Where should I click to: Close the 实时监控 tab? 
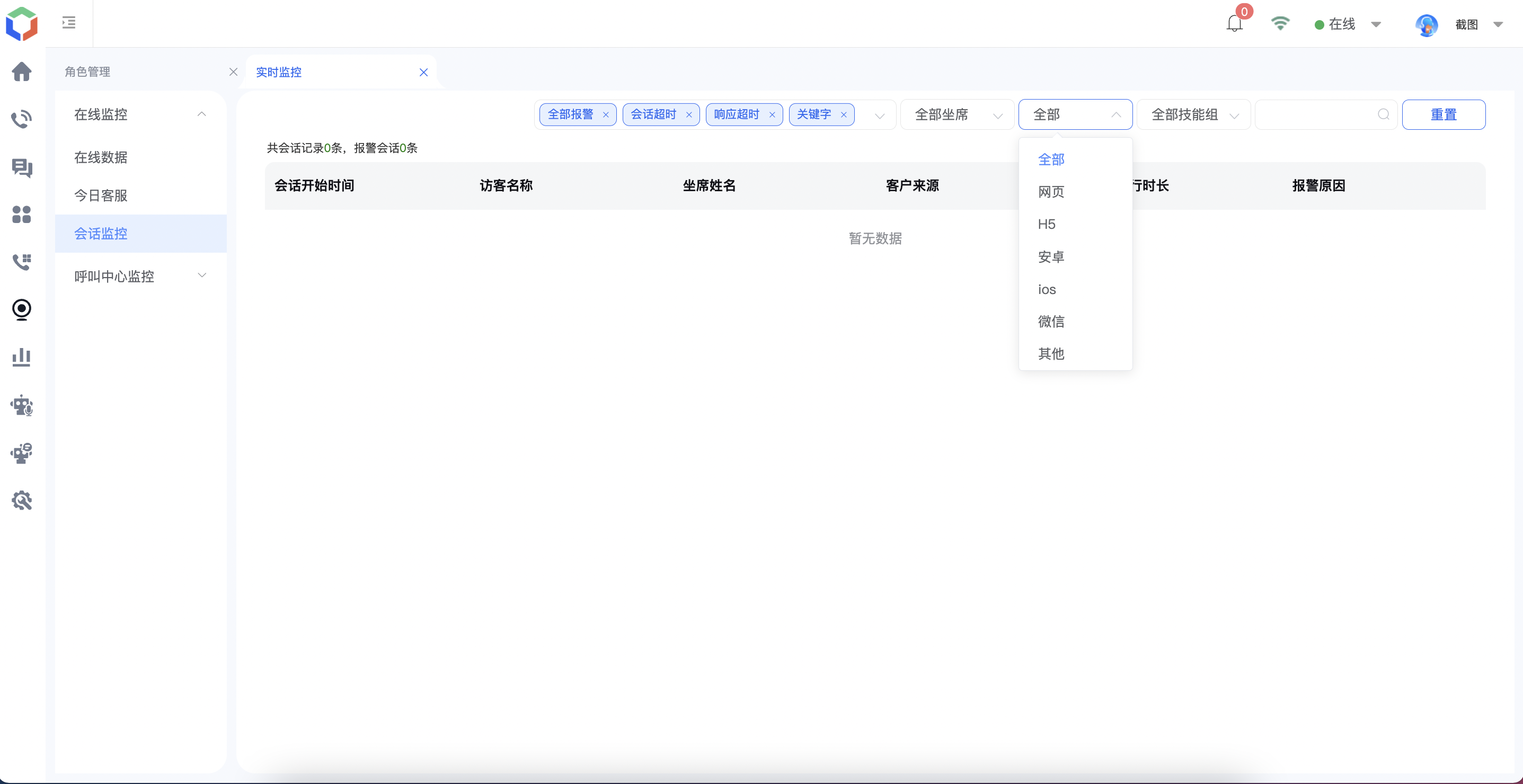[x=424, y=72]
